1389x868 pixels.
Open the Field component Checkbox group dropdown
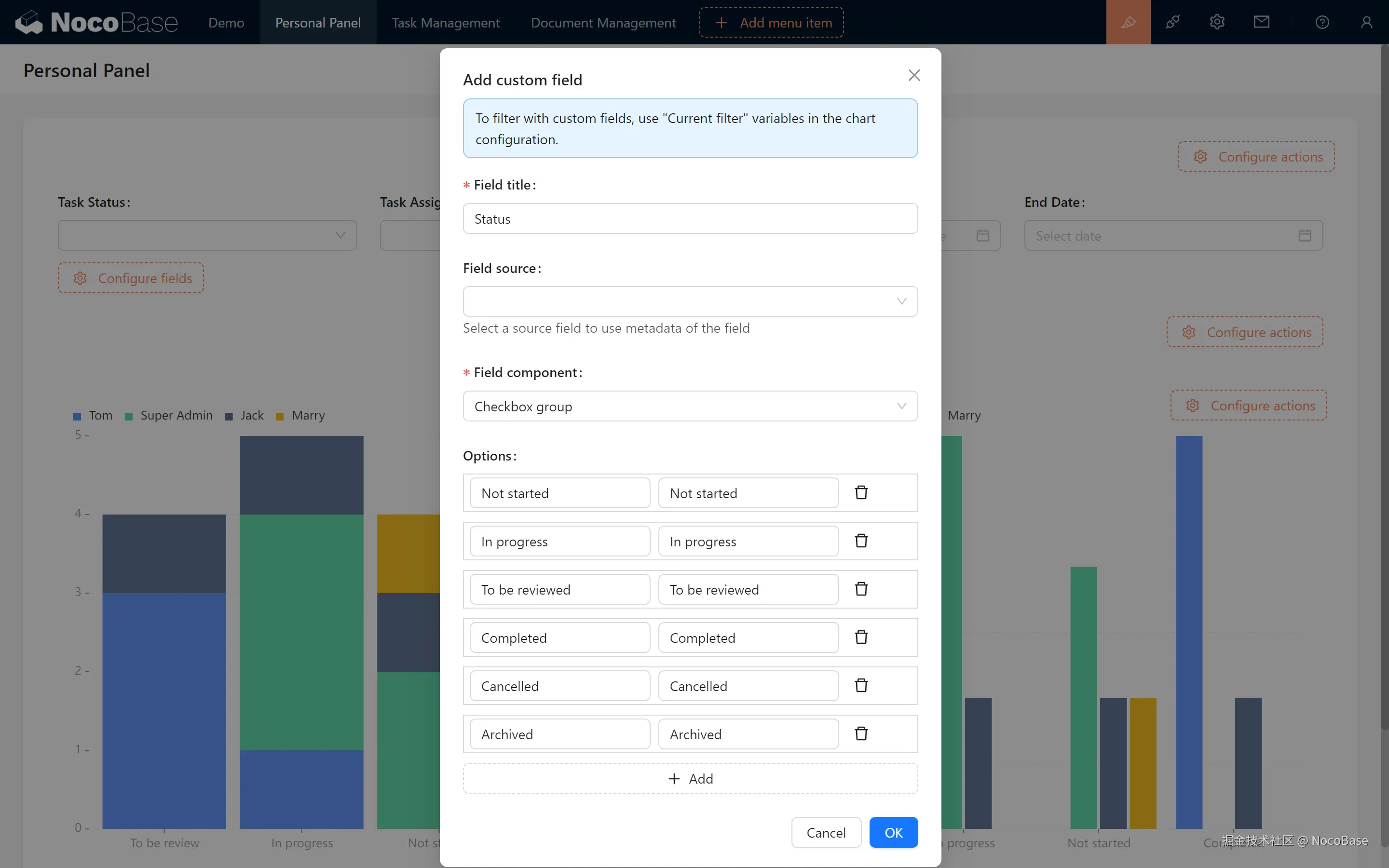(x=690, y=407)
